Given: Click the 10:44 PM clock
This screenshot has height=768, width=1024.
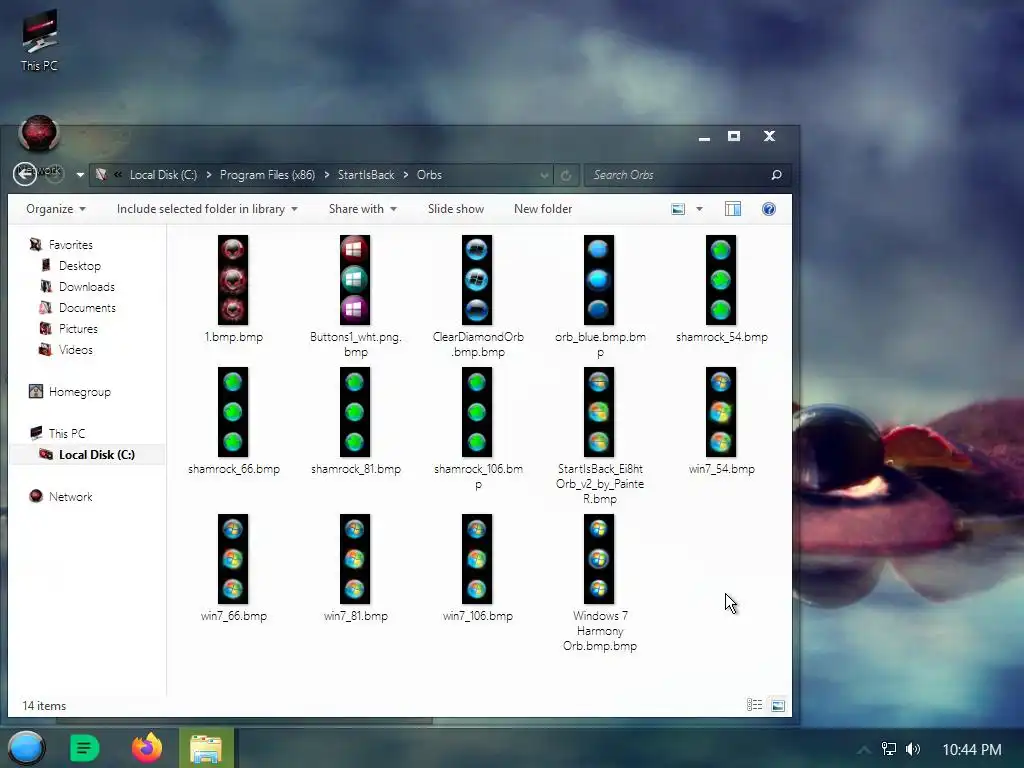Looking at the screenshot, I should 972,750.
